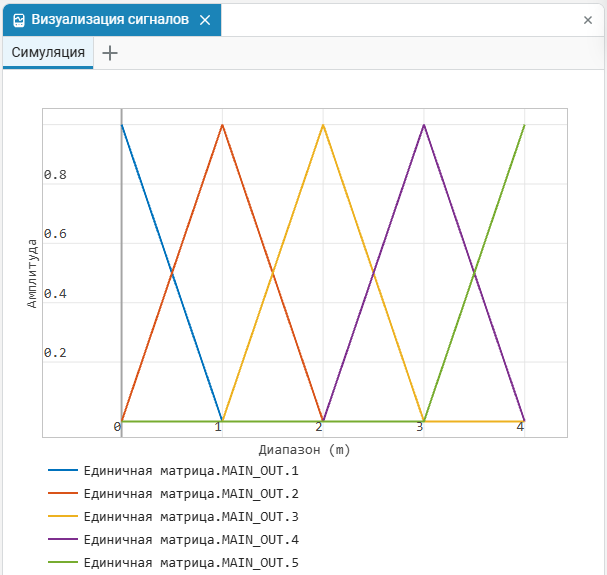Click the blue line swatch for MAIN_OUT.1

[63, 470]
